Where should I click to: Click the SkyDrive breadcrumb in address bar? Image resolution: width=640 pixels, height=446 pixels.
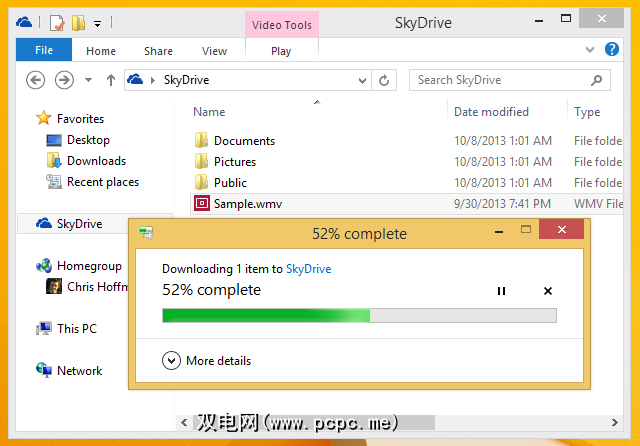click(187, 80)
